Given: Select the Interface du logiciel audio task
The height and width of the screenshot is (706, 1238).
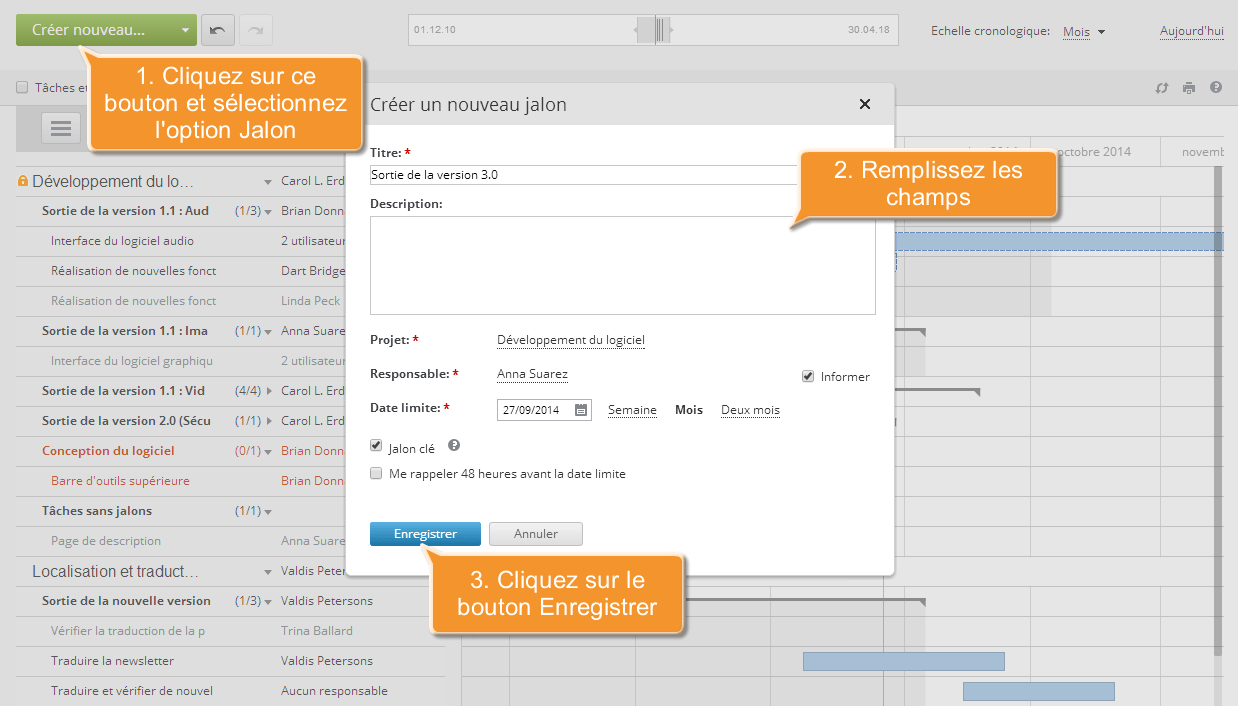Looking at the screenshot, I should click(x=123, y=241).
